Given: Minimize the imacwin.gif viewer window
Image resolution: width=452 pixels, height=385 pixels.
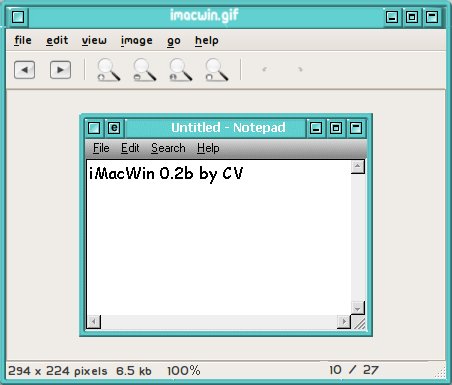Looking at the screenshot, I should point(392,17).
